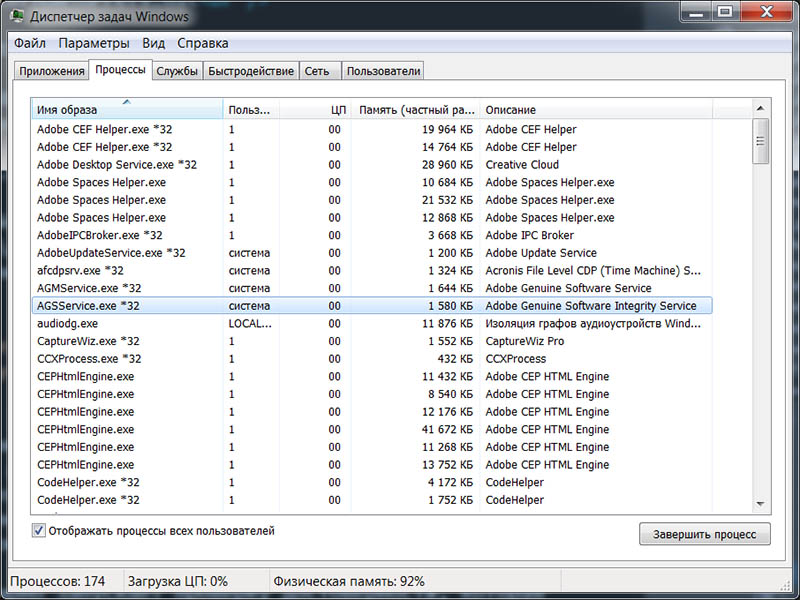Select Adobe Spaces Helper using 12 868 КБ
The height and width of the screenshot is (600, 800).
click(x=371, y=218)
